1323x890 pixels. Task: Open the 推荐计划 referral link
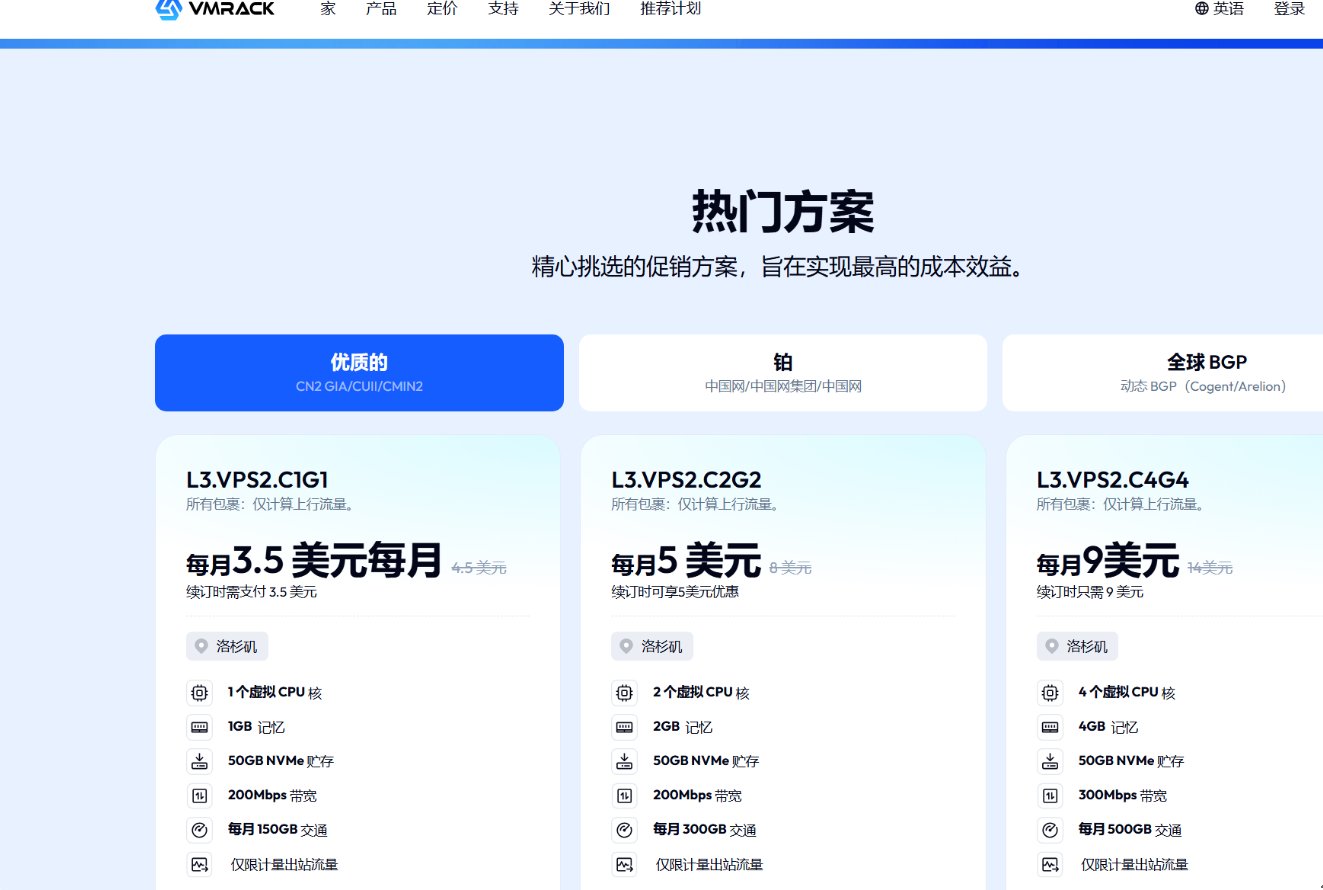(x=670, y=9)
